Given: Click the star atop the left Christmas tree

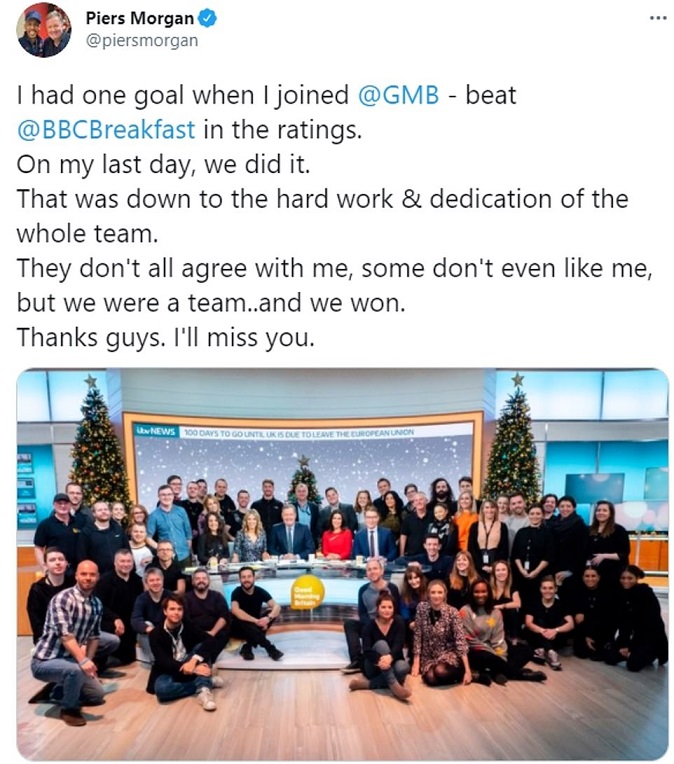Looking at the screenshot, I should tap(91, 381).
